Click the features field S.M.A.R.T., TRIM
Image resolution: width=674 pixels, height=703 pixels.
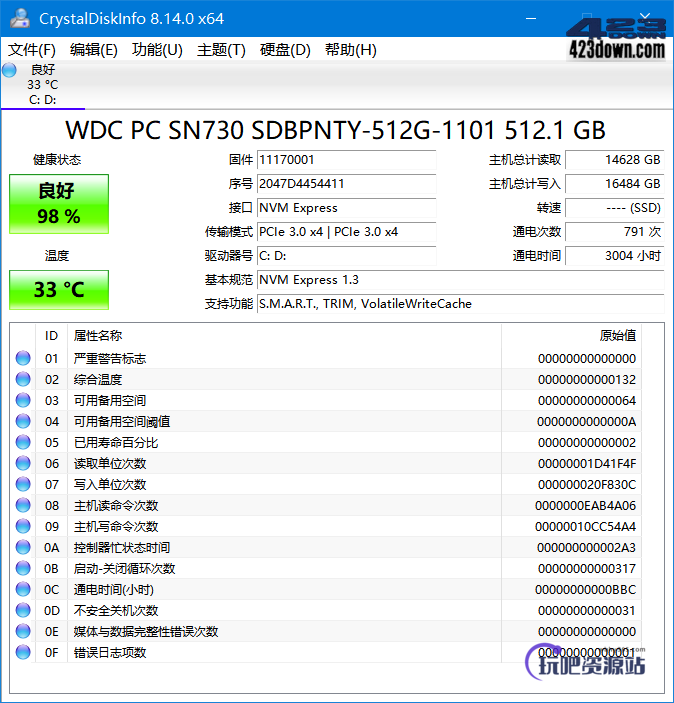point(460,304)
